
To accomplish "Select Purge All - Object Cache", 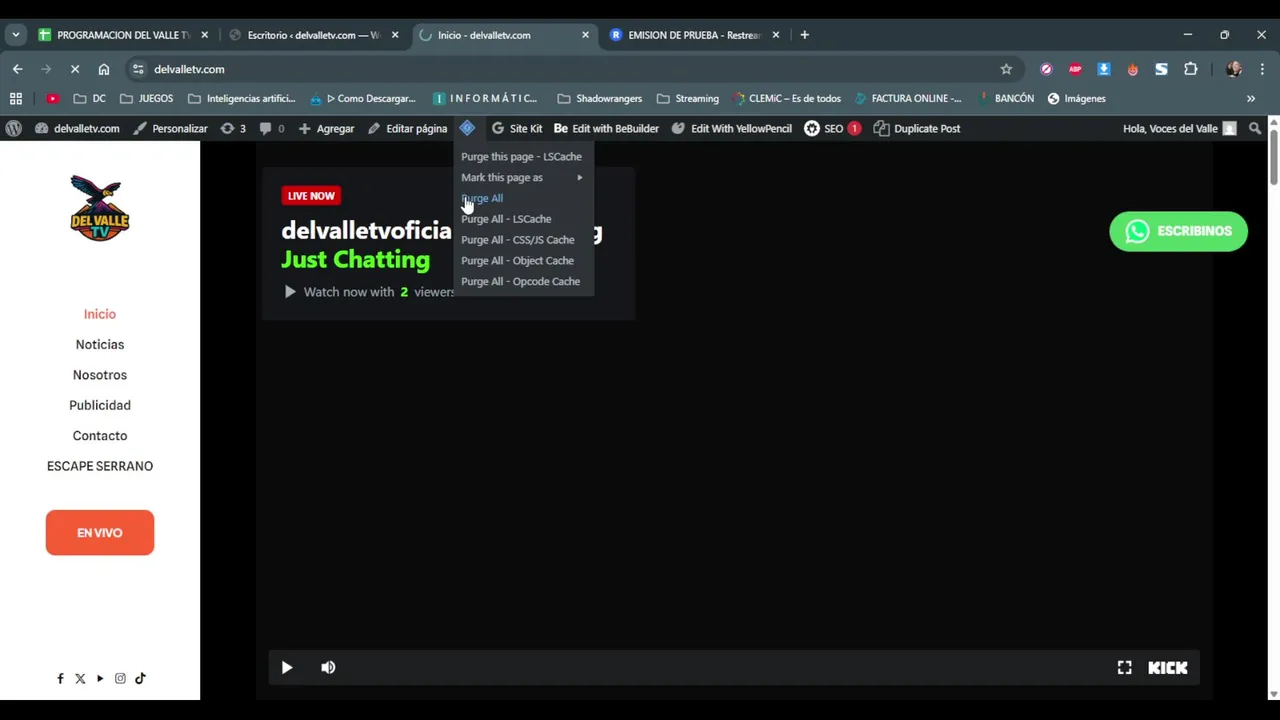I will 517,261.
